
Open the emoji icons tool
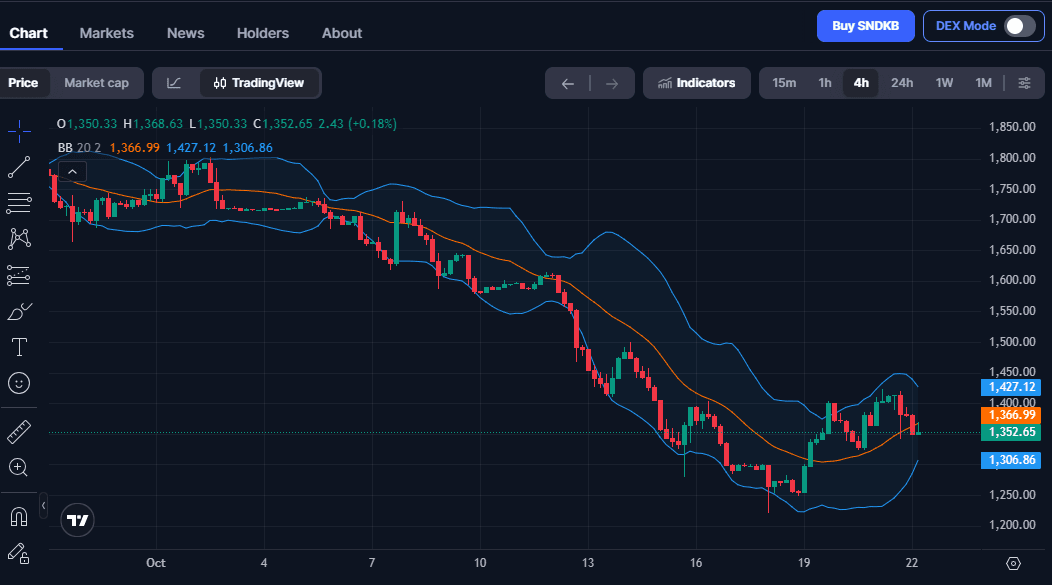pos(19,383)
